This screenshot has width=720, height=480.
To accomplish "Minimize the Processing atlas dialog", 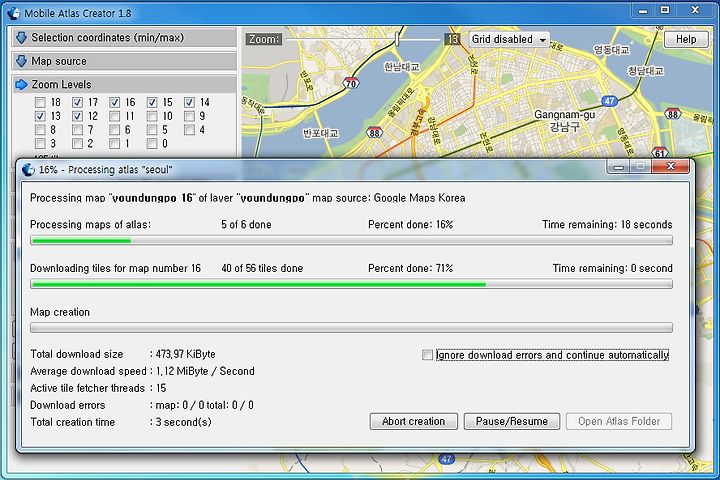I will 618,166.
